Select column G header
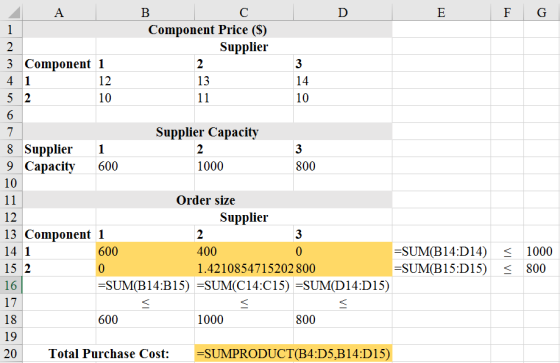The image size is (560, 363). (542, 13)
